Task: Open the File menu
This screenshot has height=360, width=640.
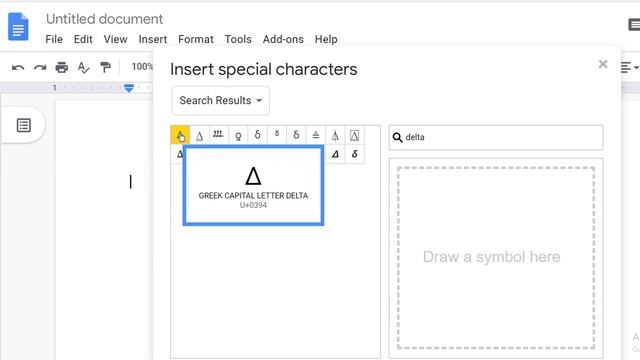Action: 54,39
